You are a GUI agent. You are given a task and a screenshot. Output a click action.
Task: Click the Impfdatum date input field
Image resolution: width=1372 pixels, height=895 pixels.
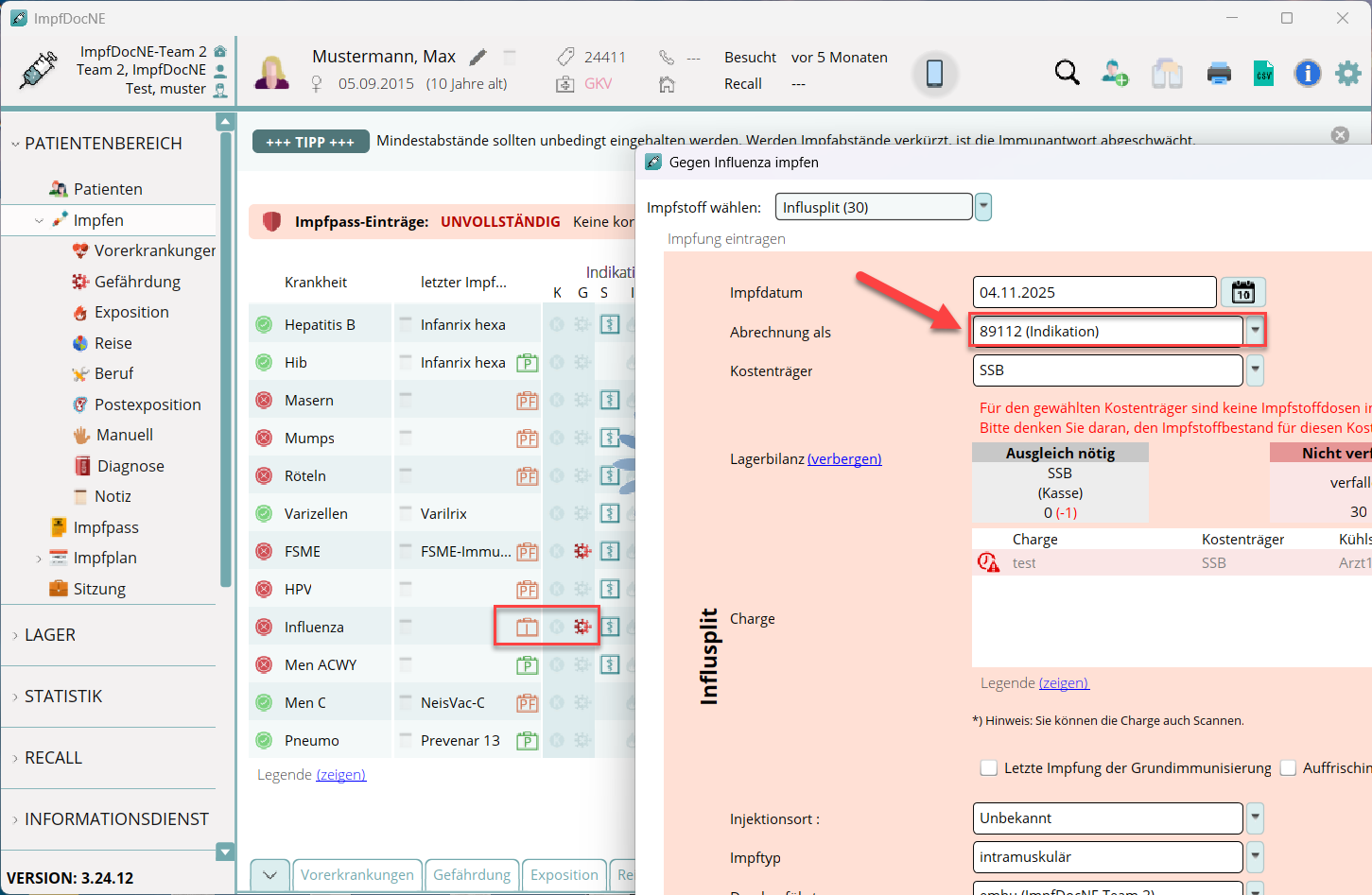coord(1094,292)
